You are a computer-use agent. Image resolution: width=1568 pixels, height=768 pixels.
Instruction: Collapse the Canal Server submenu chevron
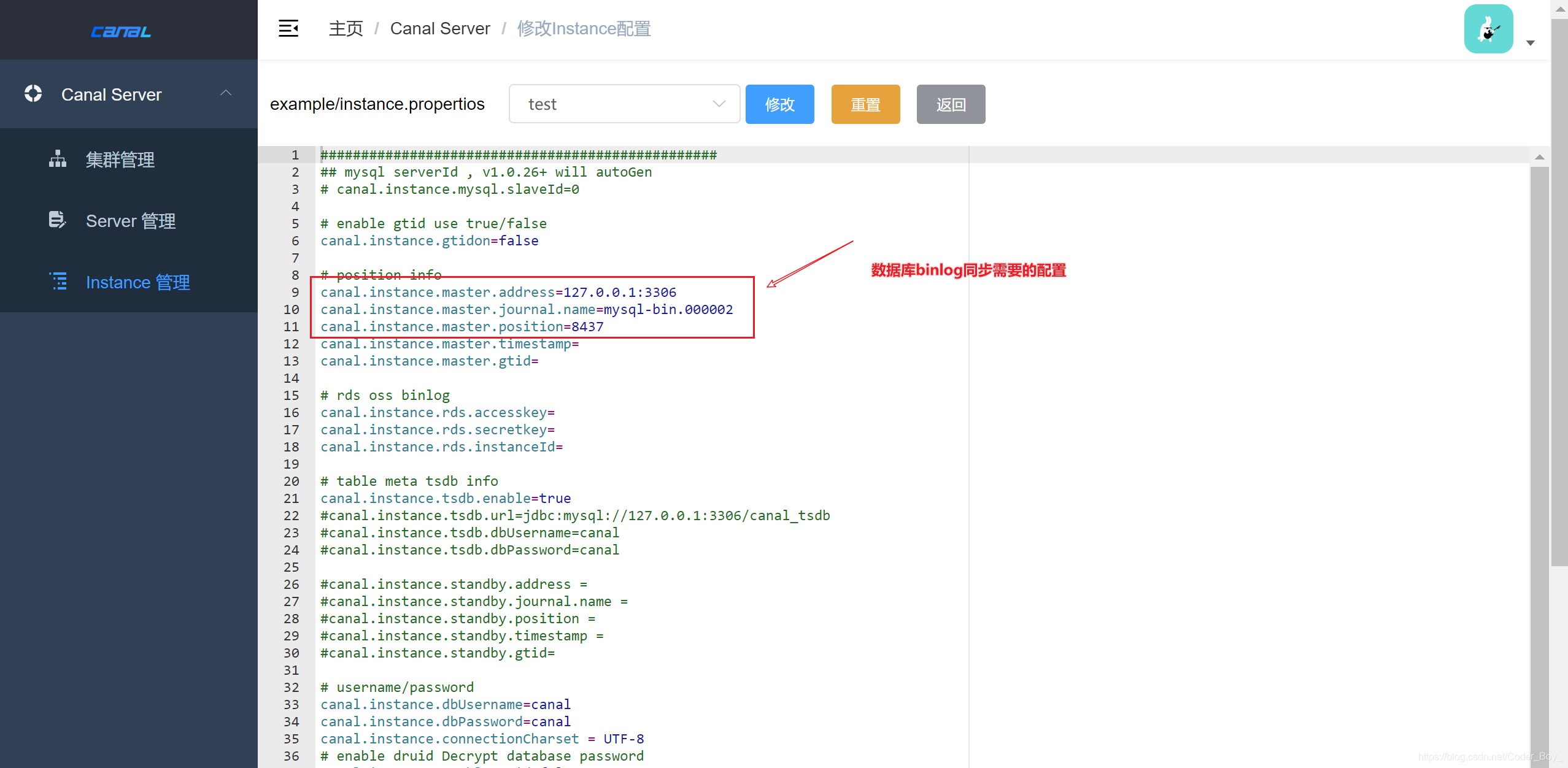point(226,93)
